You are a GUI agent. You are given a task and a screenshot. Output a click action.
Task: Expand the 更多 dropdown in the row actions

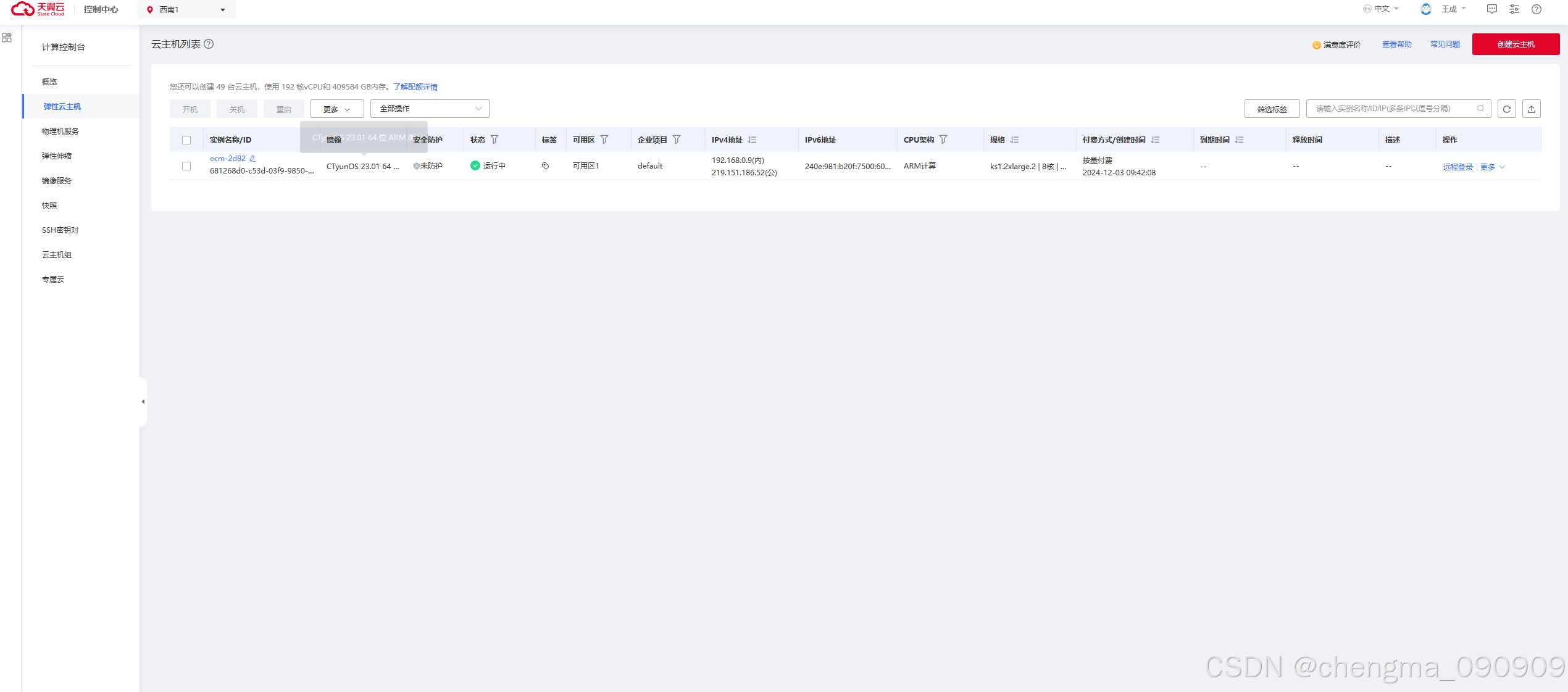[1492, 167]
